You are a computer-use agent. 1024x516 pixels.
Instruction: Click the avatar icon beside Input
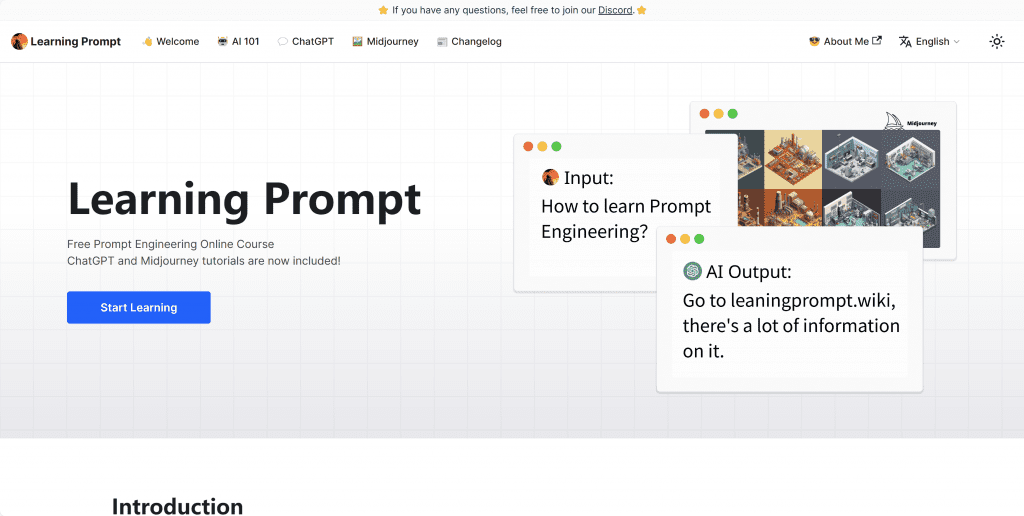[550, 177]
